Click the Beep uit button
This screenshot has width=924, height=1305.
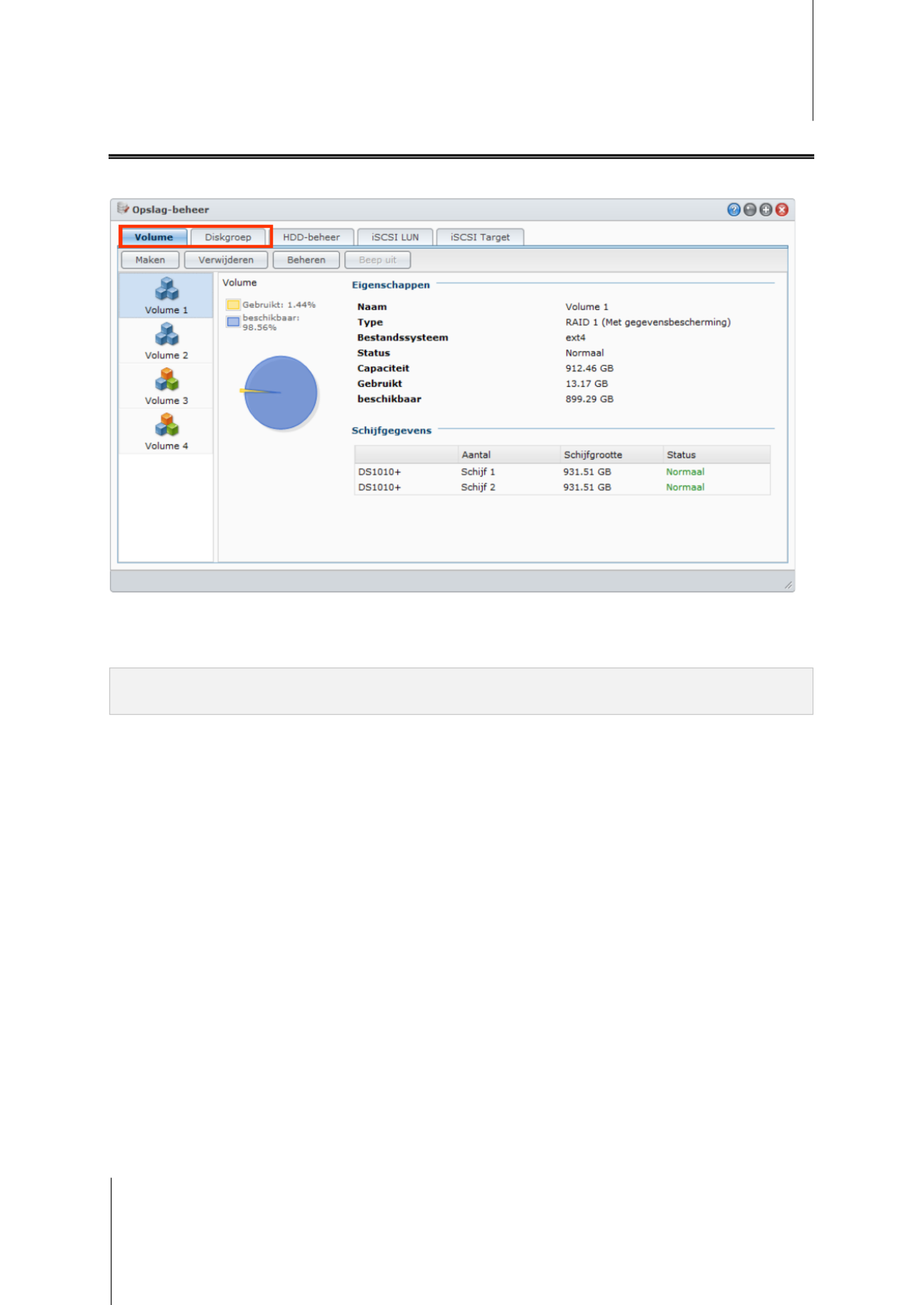click(x=377, y=260)
